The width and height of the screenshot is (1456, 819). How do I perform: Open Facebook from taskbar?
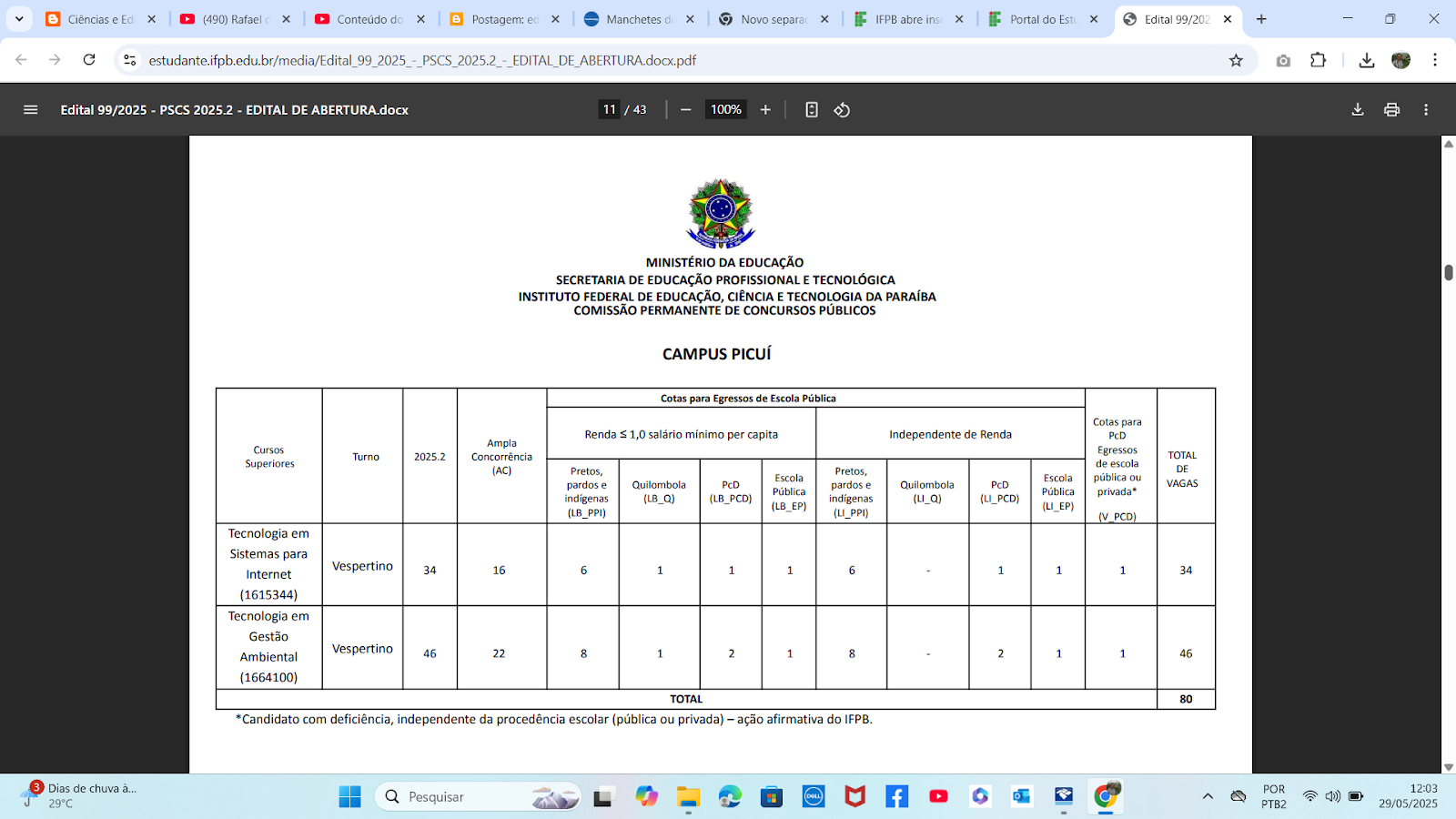click(897, 797)
